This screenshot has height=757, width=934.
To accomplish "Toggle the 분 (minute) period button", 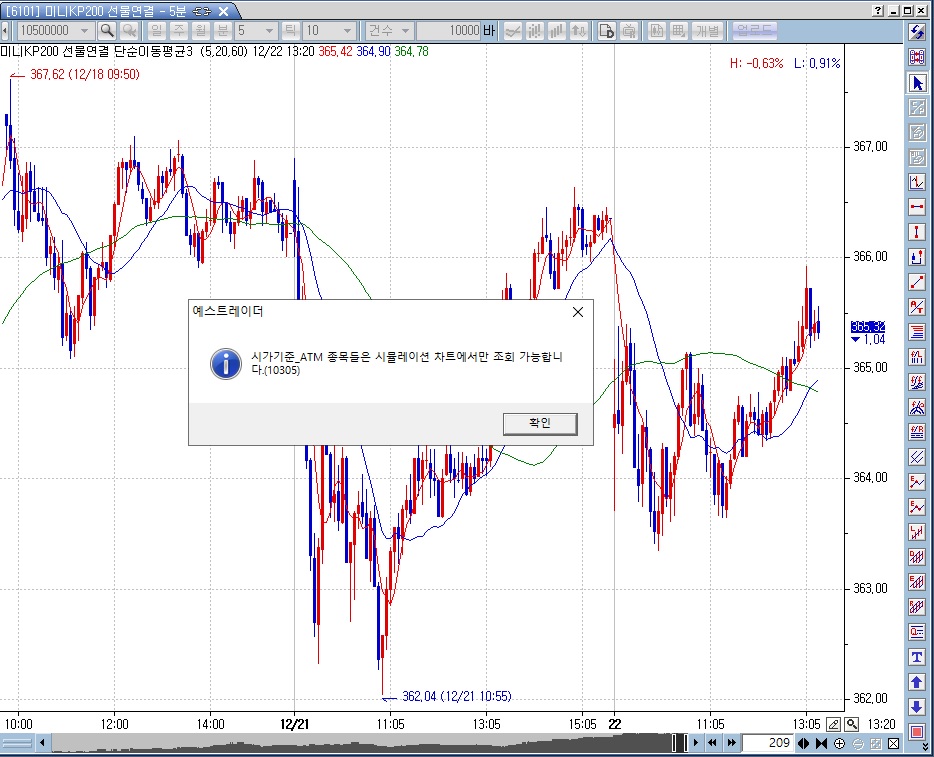I will coord(222,31).
